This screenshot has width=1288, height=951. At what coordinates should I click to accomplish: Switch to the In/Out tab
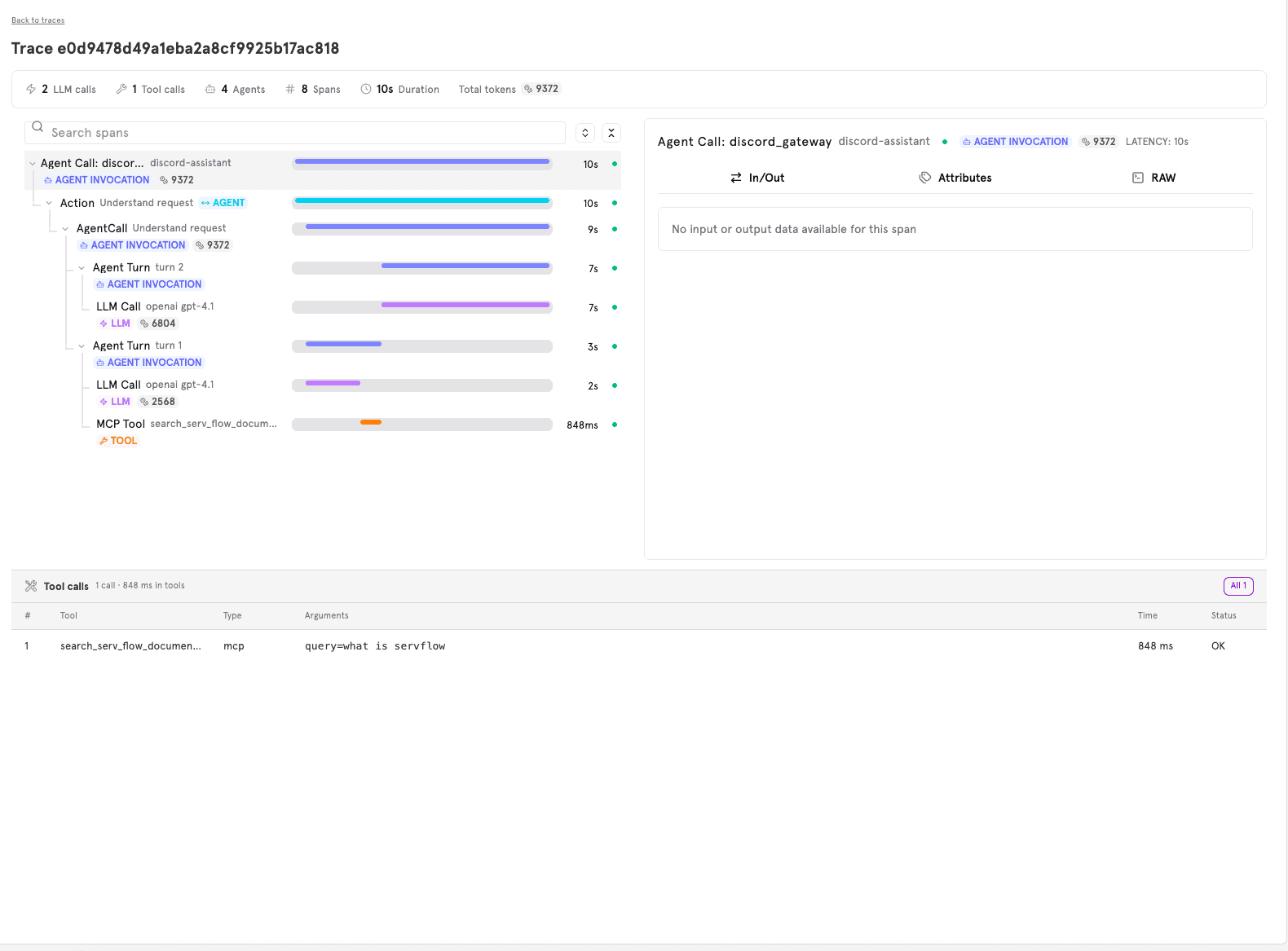[757, 178]
